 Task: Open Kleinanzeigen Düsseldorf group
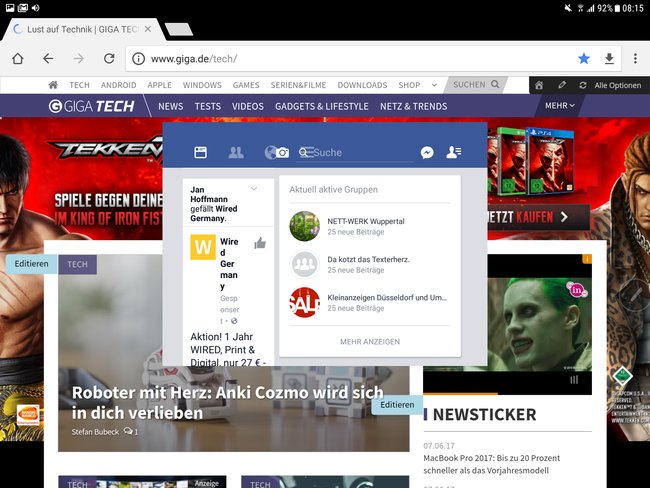370,302
